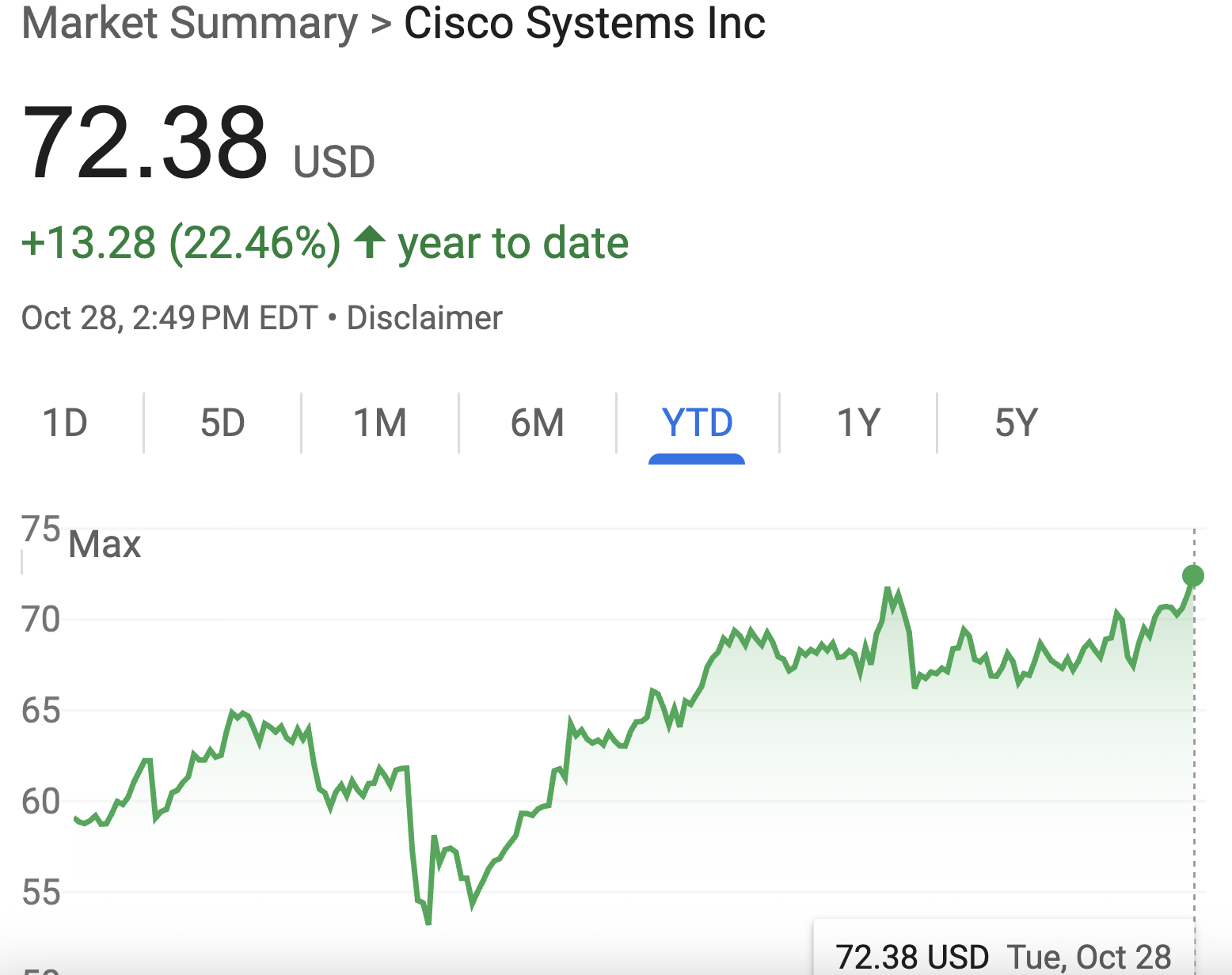Show the 1M chart range

[x=380, y=423]
